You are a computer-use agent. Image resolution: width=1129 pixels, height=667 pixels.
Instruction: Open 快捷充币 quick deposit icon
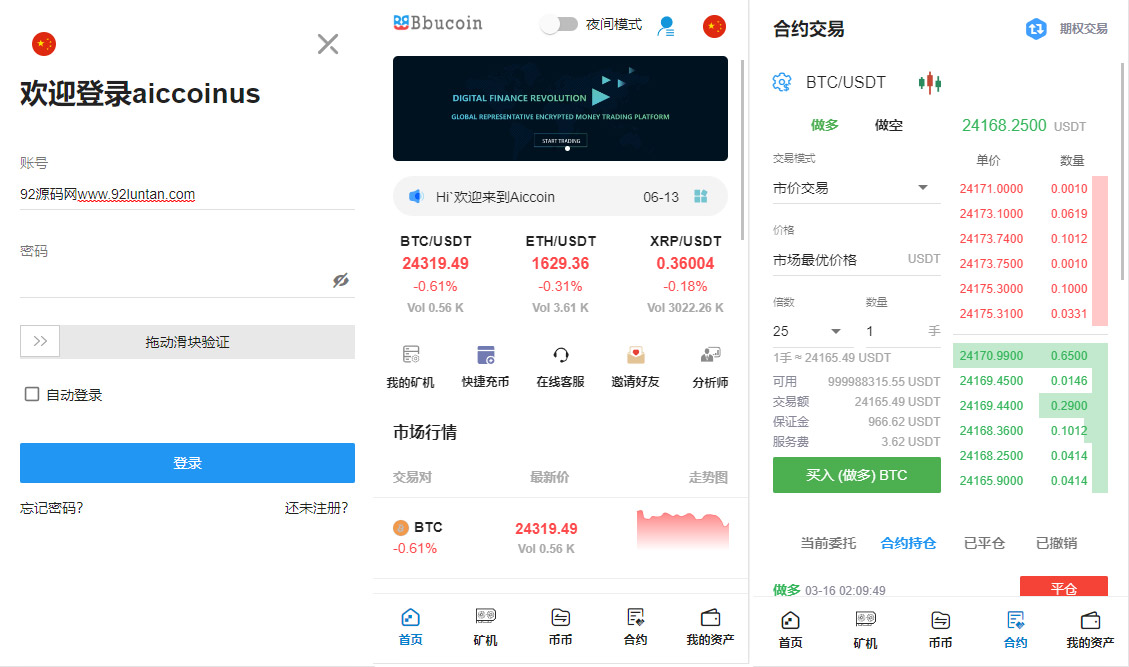click(485, 356)
